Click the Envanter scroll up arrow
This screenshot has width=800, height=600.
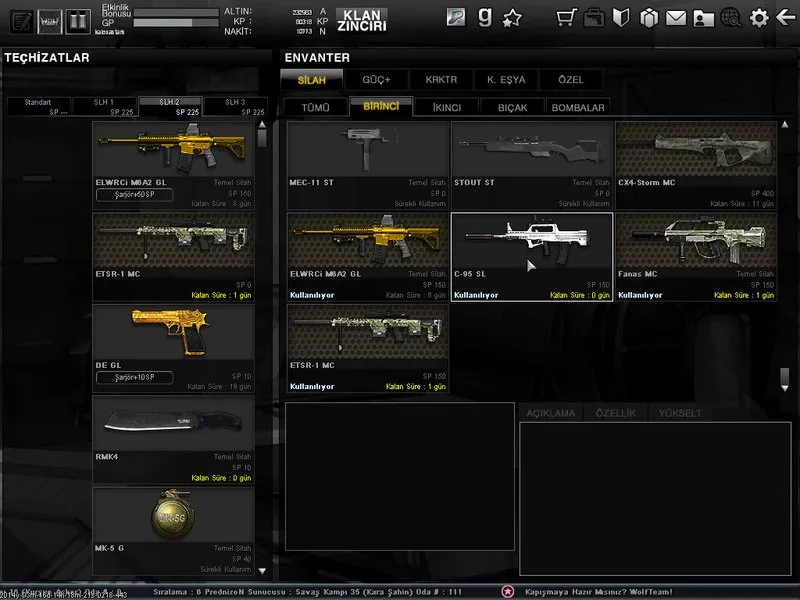(x=785, y=124)
